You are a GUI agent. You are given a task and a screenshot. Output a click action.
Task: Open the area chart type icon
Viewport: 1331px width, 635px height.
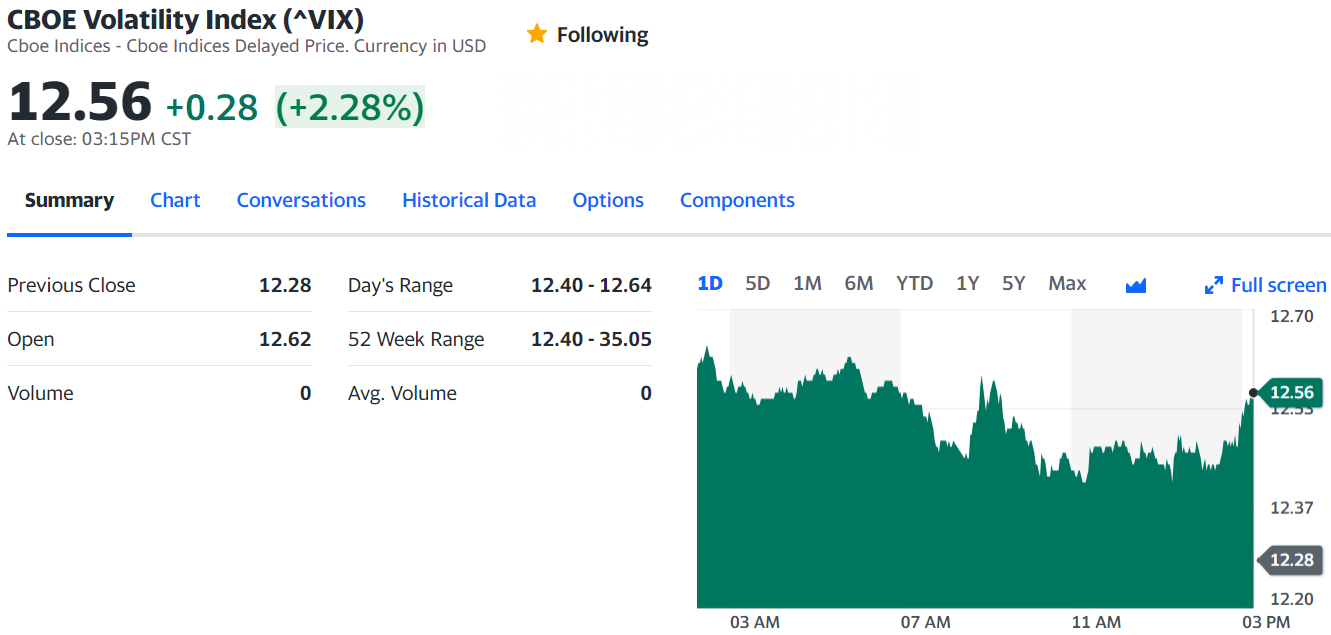tap(1135, 285)
